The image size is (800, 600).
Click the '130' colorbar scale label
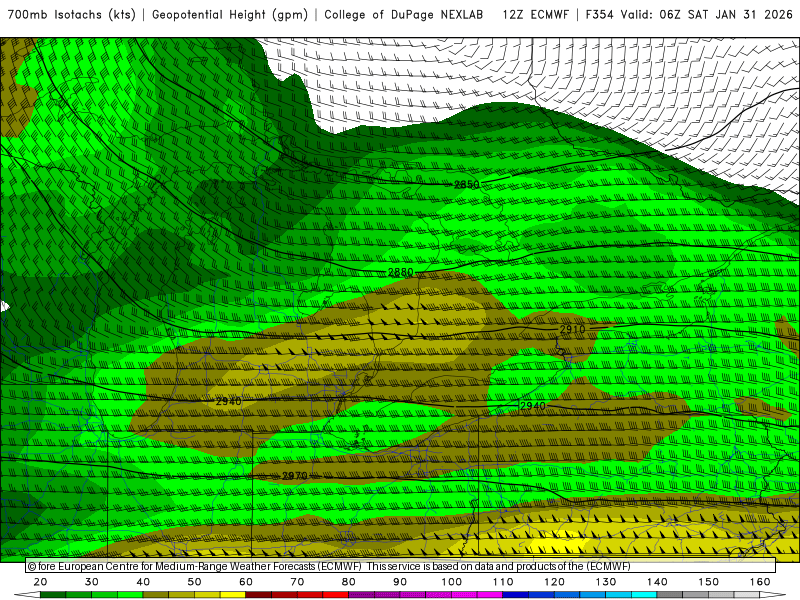606,582
